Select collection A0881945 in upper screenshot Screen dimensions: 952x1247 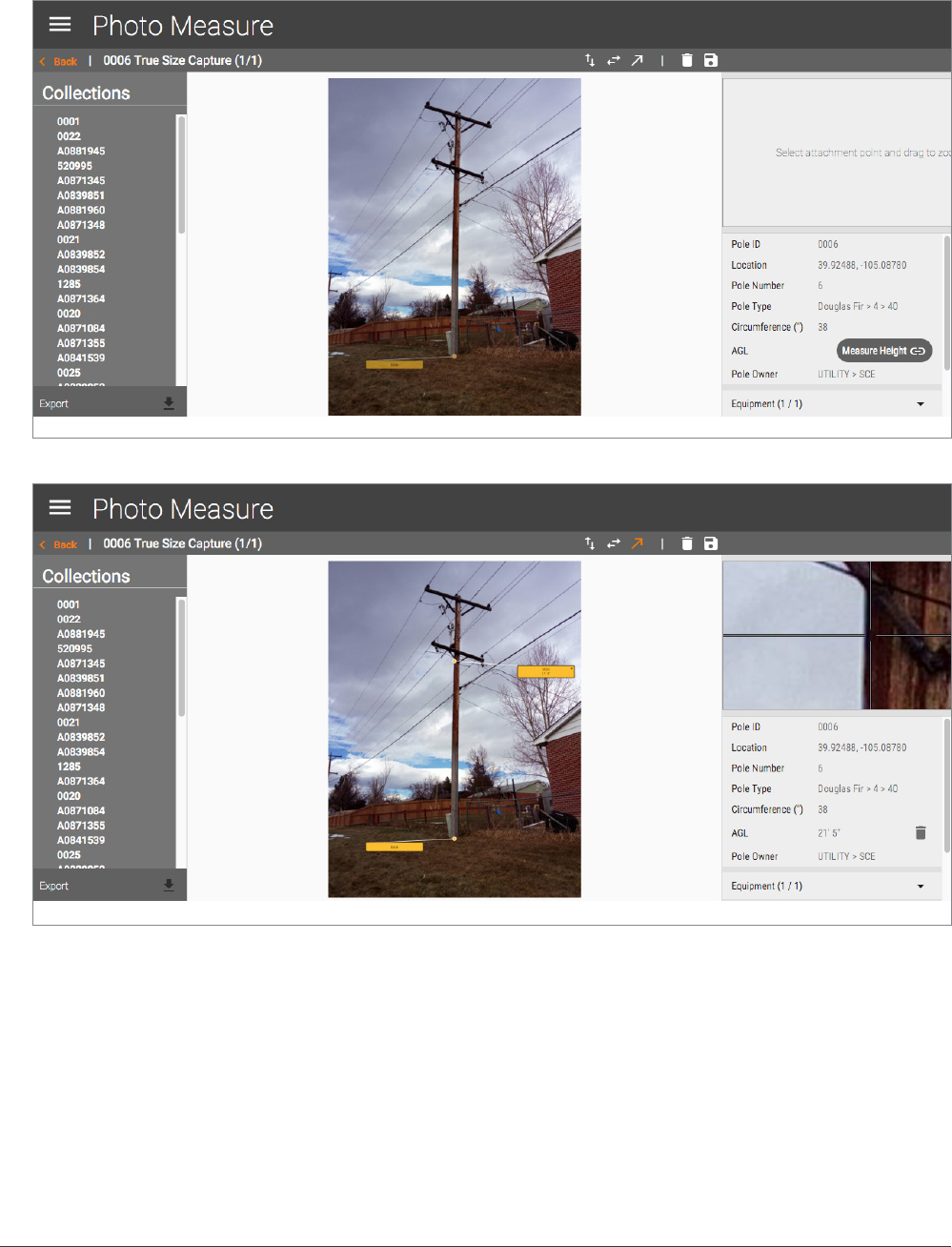coord(81,151)
